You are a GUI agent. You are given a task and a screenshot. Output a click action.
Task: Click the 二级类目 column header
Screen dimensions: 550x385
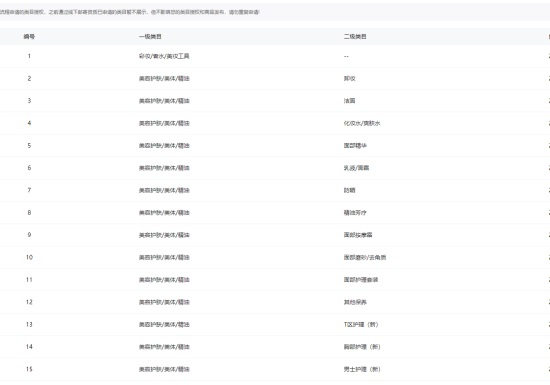tap(355, 36)
